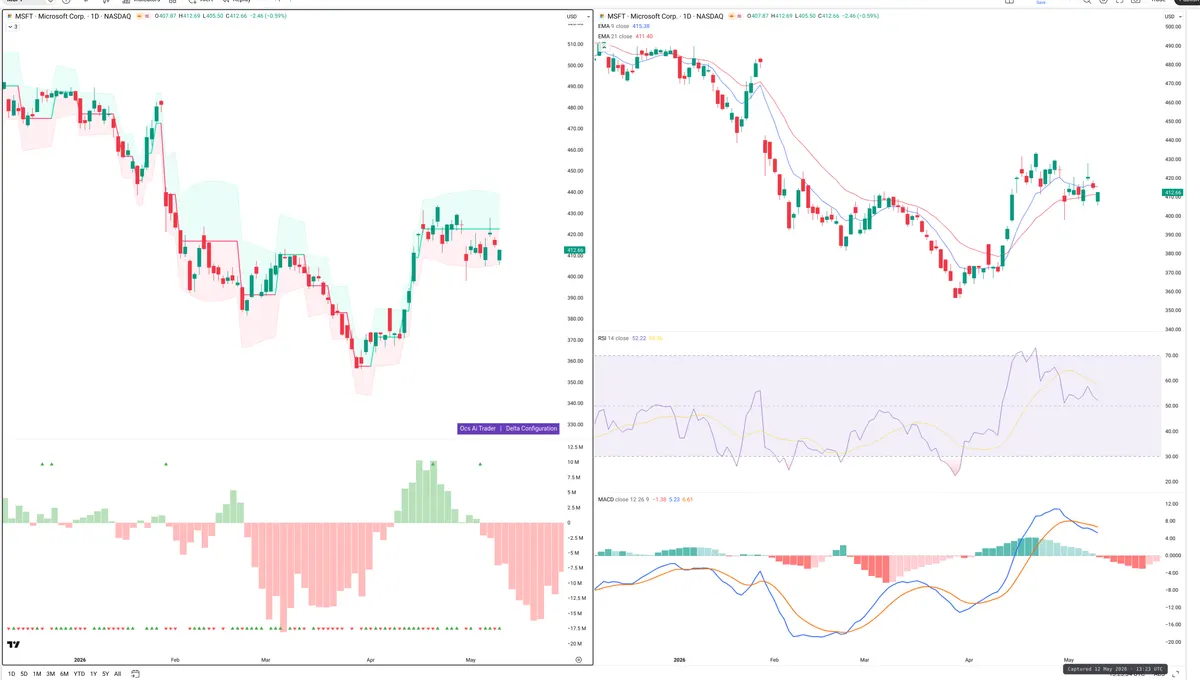1200x680 pixels.
Task: Select the 5Y time range
Action: click(x=105, y=674)
